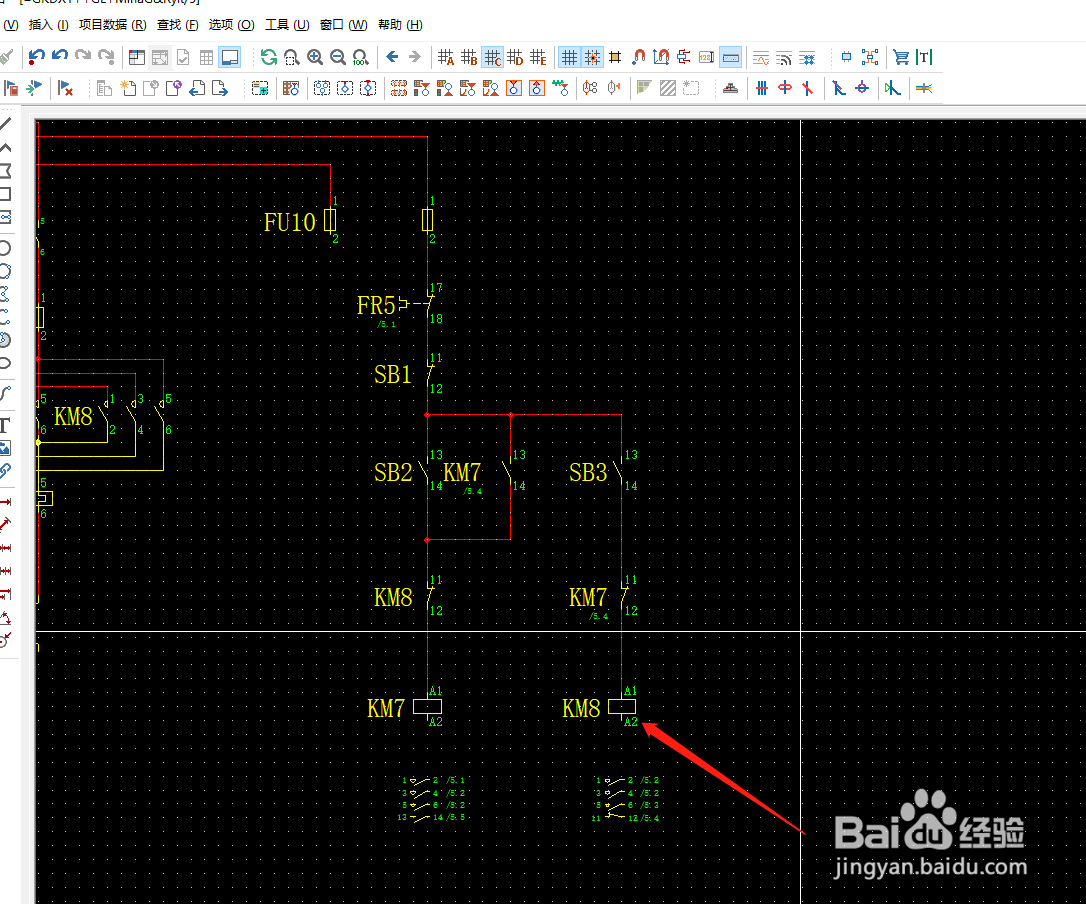Viewport: 1086px width, 904px height.
Task: Toggle object snap magnet icon
Action: point(639,57)
